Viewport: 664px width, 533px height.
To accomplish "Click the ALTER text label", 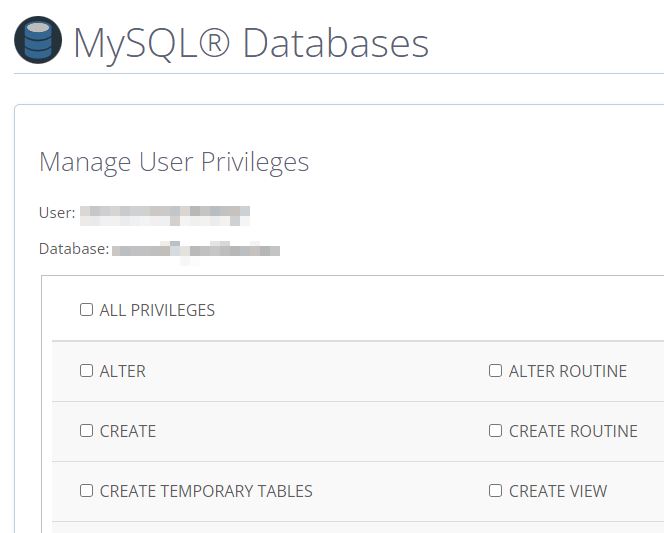I will [122, 371].
